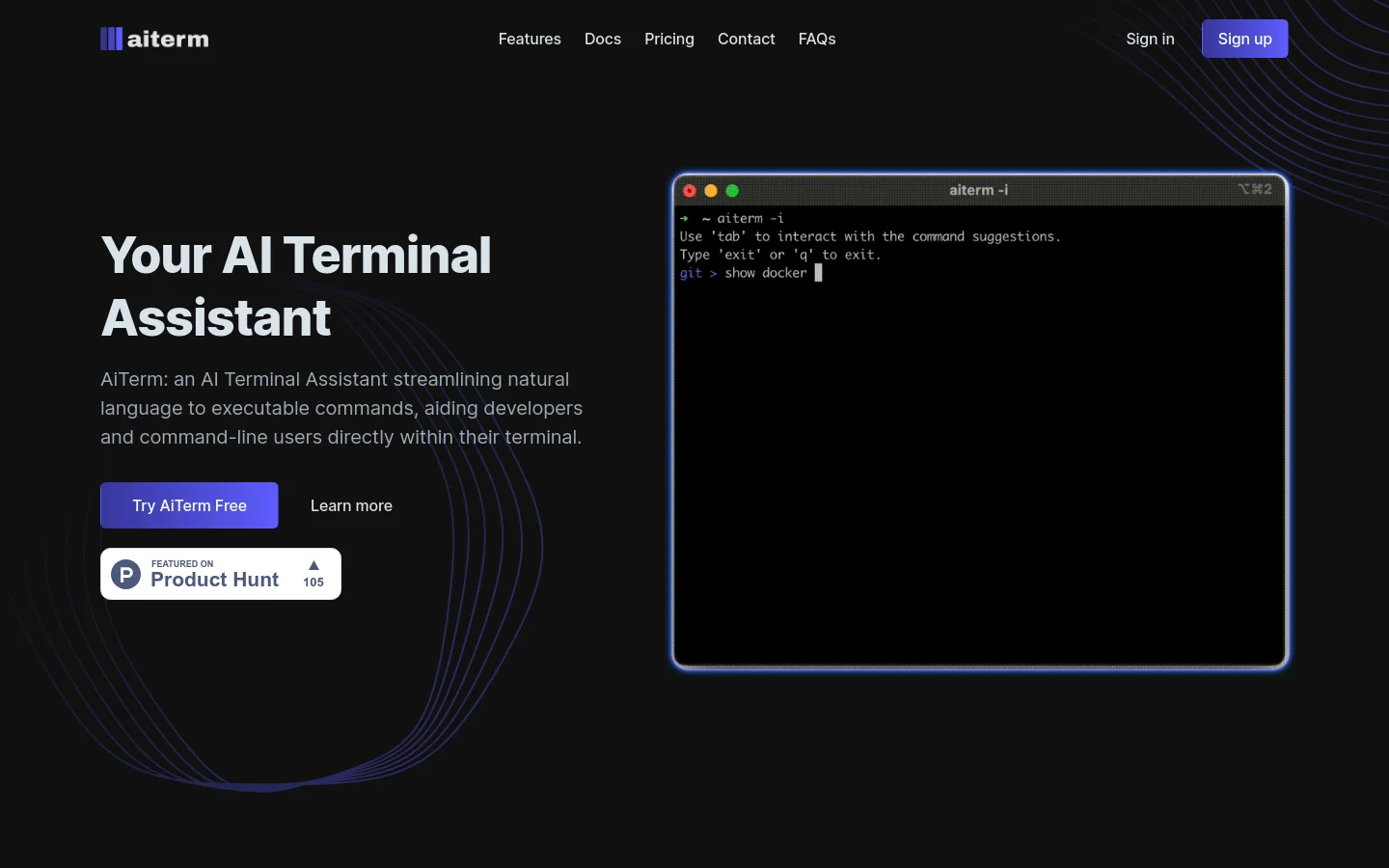Open the Features navigation item
1389x868 pixels.
click(x=530, y=39)
